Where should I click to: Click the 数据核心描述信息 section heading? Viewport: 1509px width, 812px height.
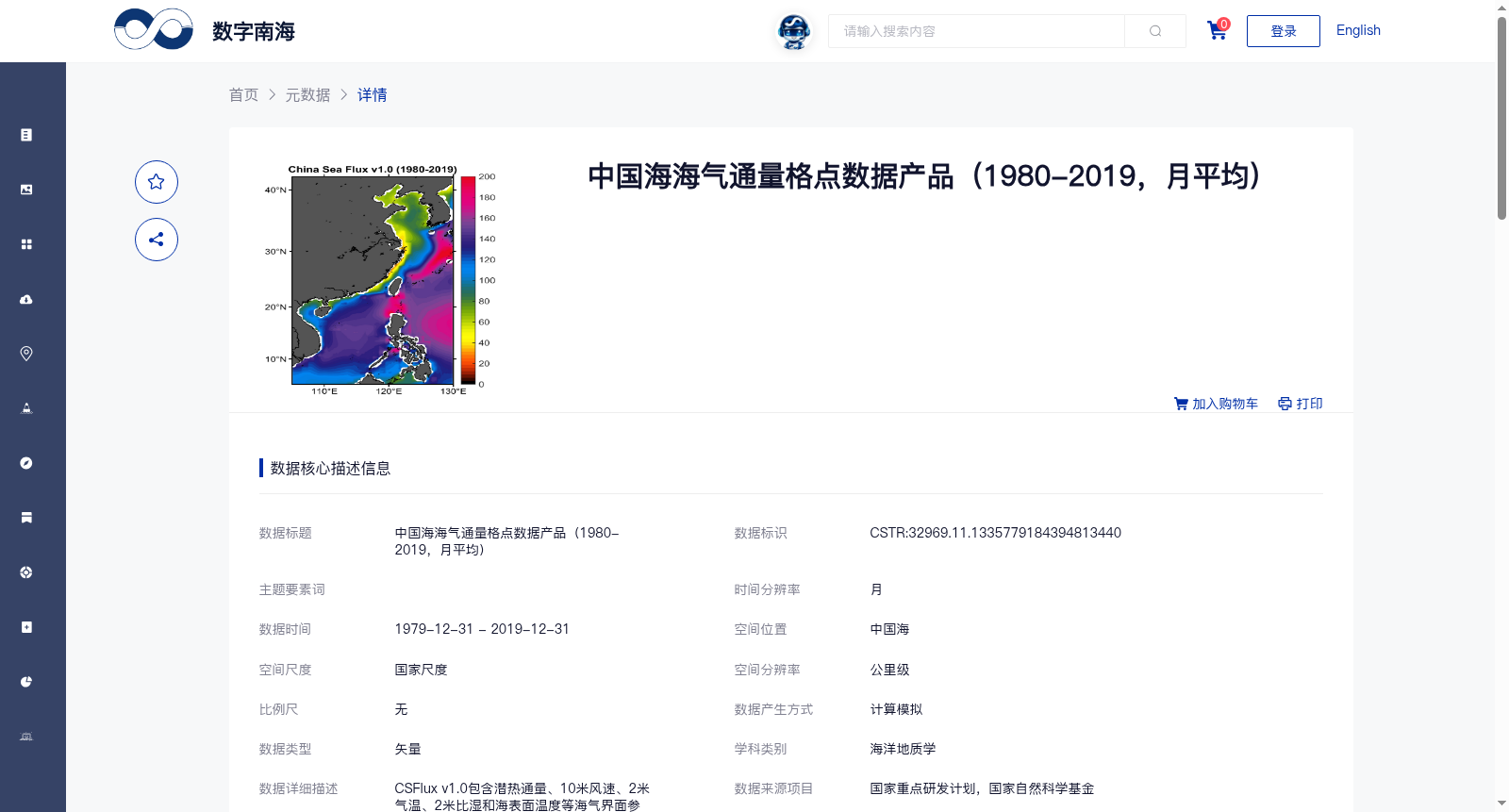[x=330, y=469]
